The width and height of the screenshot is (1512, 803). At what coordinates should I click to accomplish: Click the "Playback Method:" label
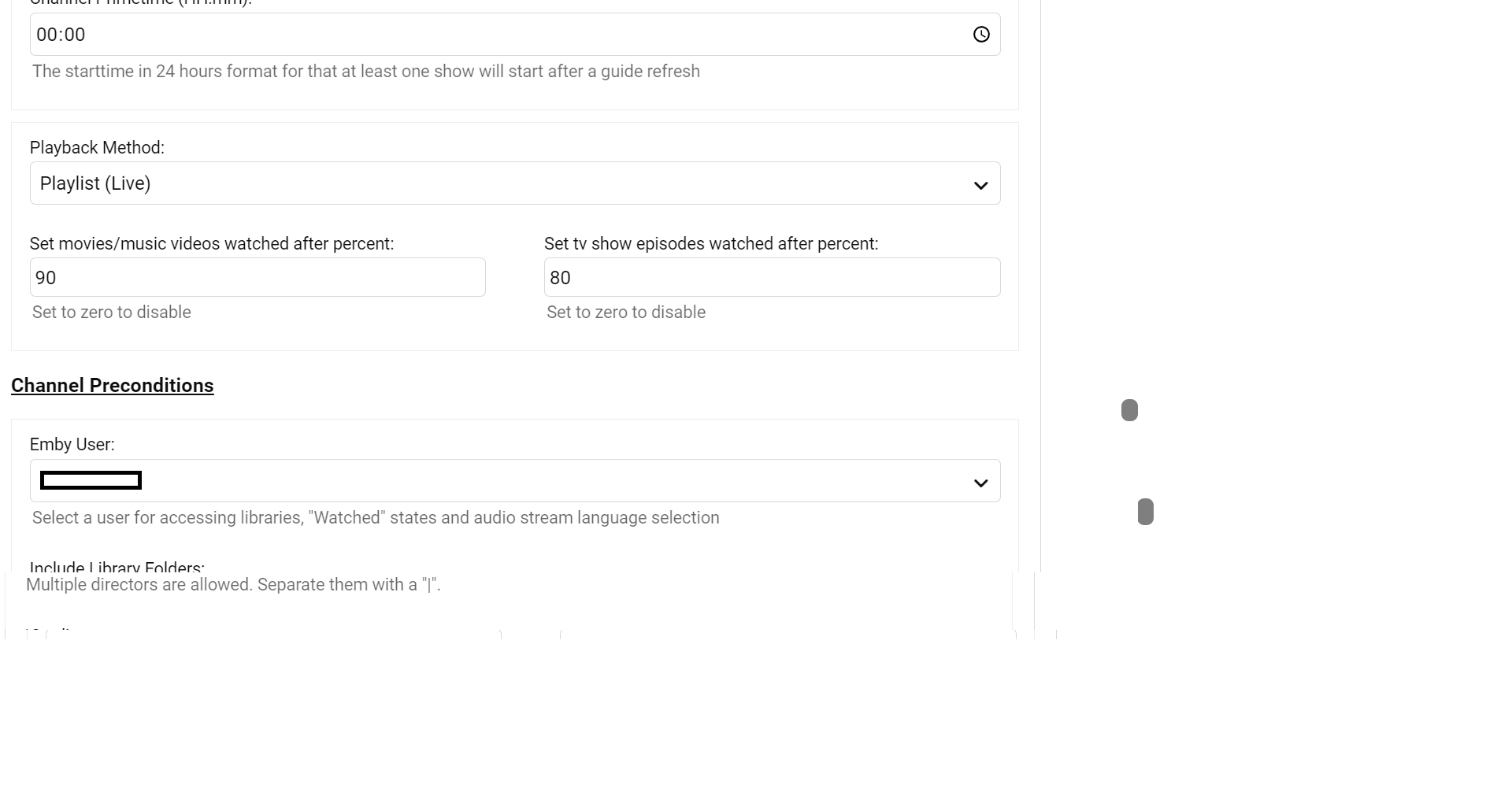(97, 148)
